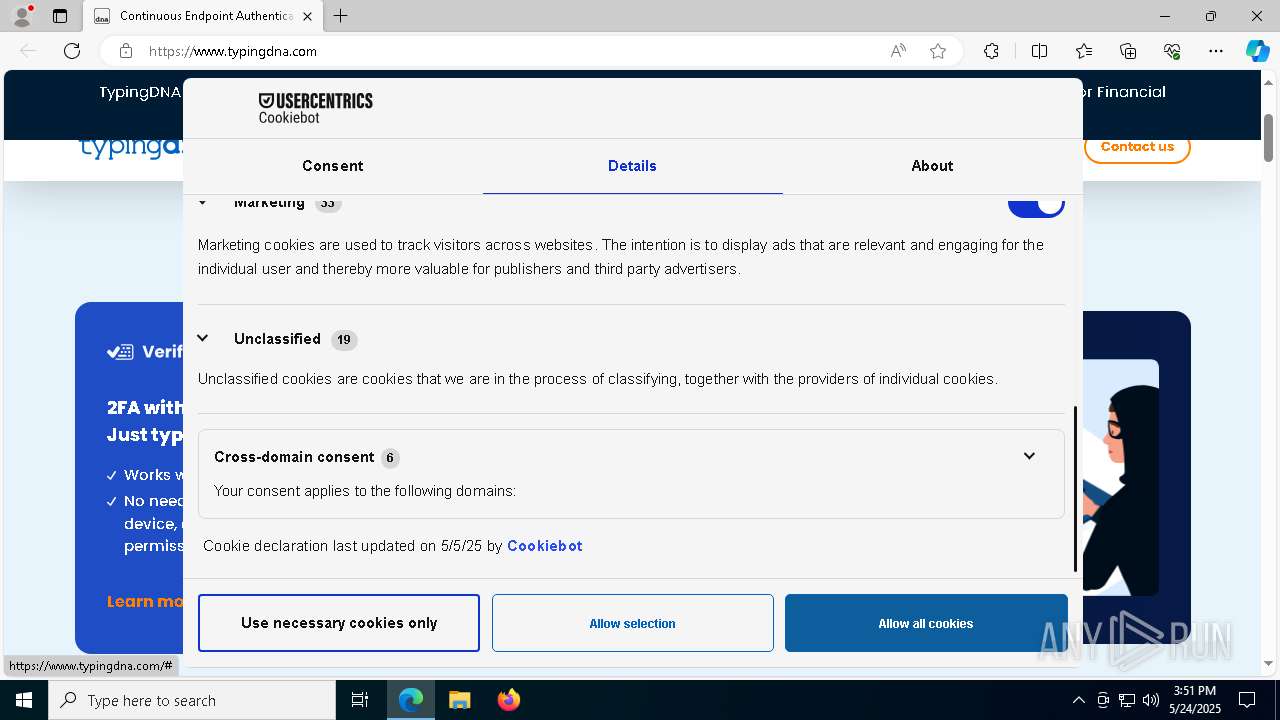Screen dimensions: 1280x720
Task: Expand the Unclassified cookies chevron
Action: pyautogui.click(x=202, y=338)
